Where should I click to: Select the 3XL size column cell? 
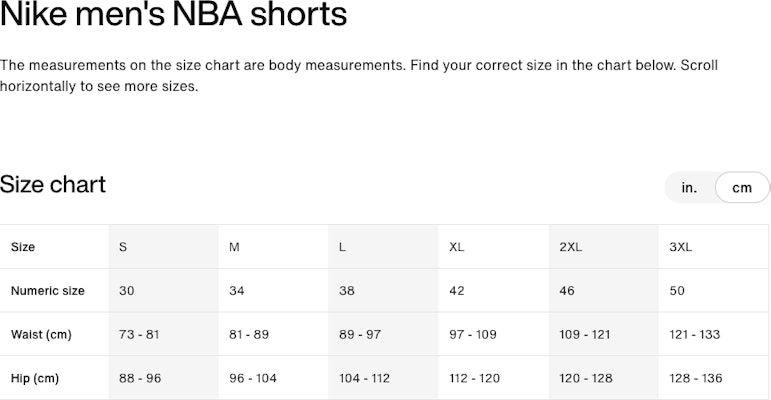click(x=681, y=247)
